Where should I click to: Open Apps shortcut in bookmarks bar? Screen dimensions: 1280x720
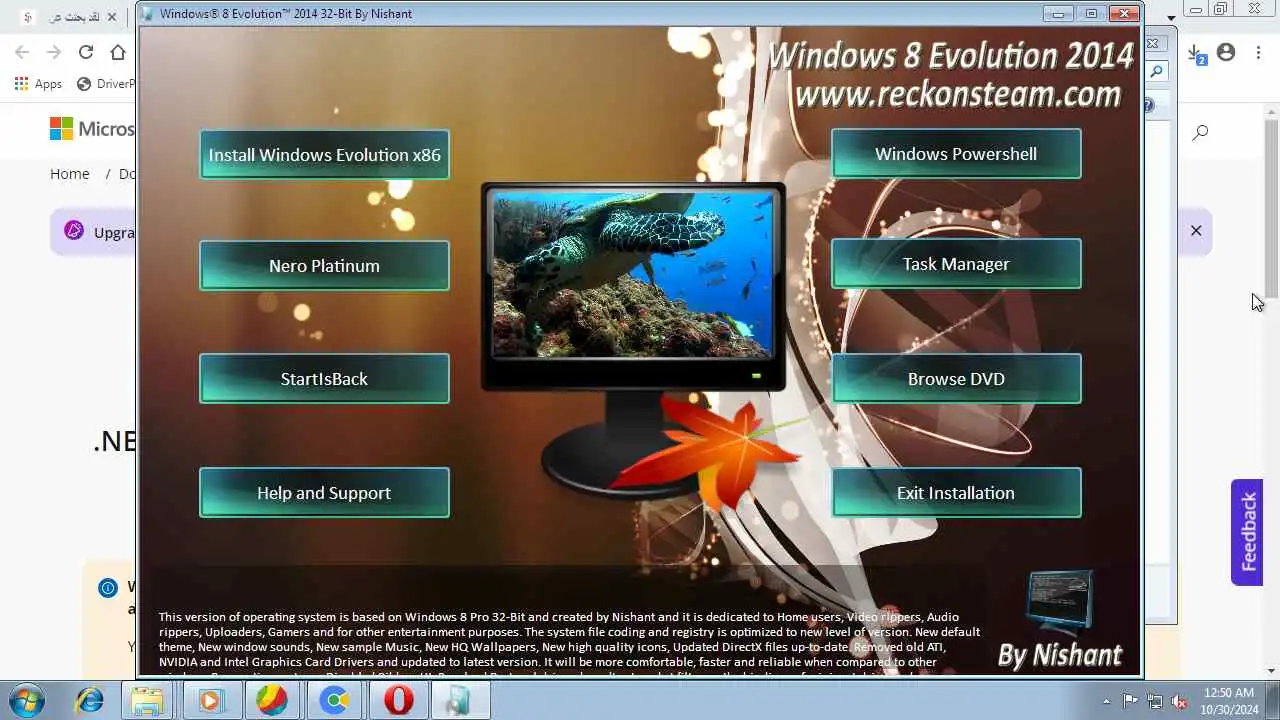coord(38,84)
